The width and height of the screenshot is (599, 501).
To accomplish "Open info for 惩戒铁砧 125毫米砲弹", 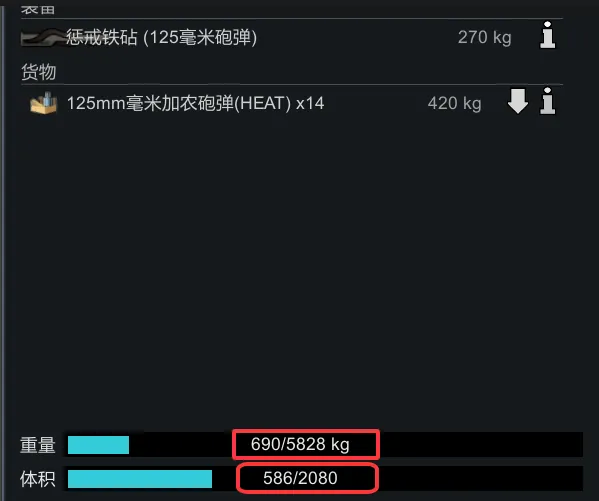I will pyautogui.click(x=547, y=35).
